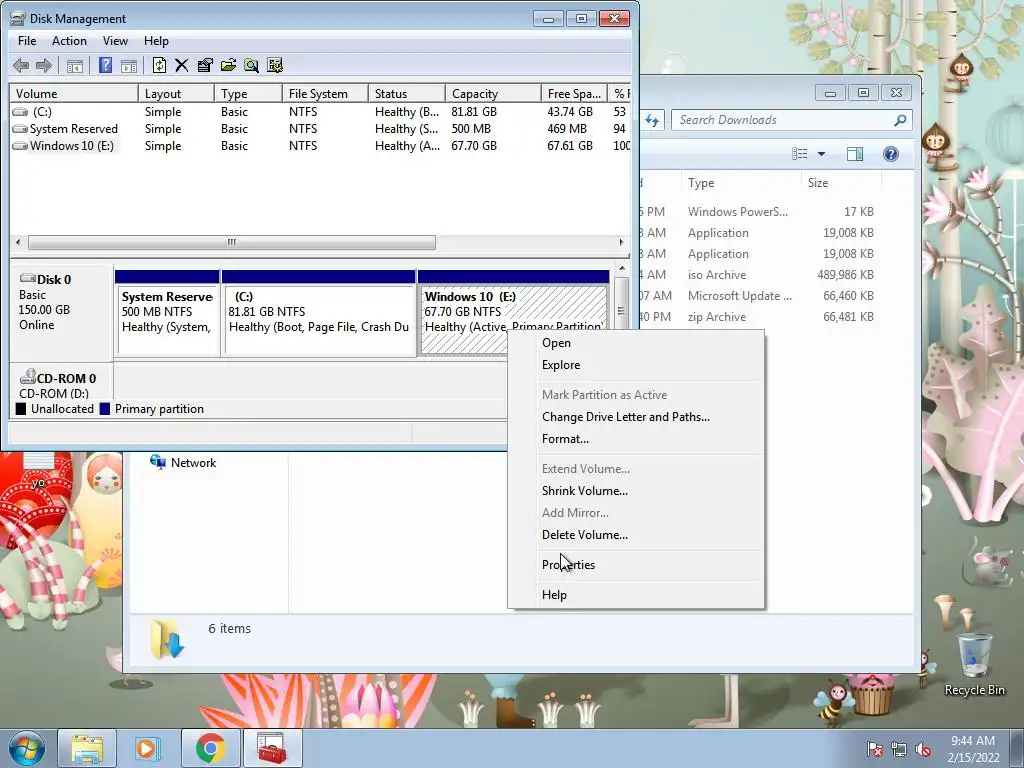Open Help via the blue question mark icon
The width and height of the screenshot is (1024, 768).
tap(105, 65)
